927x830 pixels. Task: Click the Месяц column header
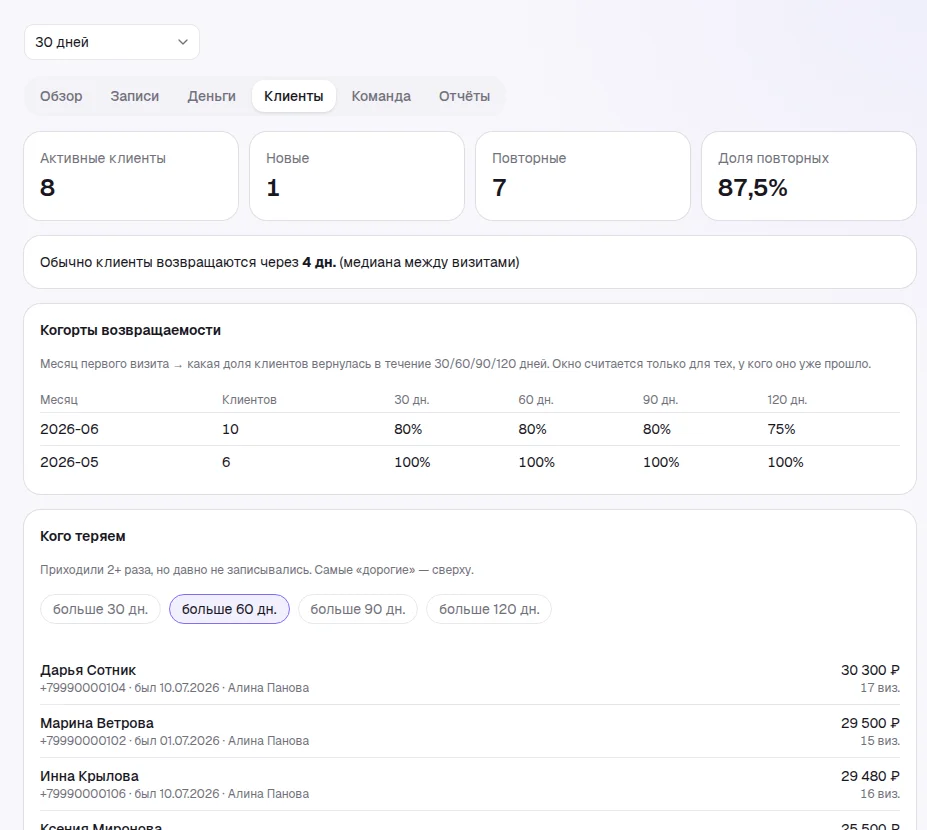pyautogui.click(x=59, y=400)
